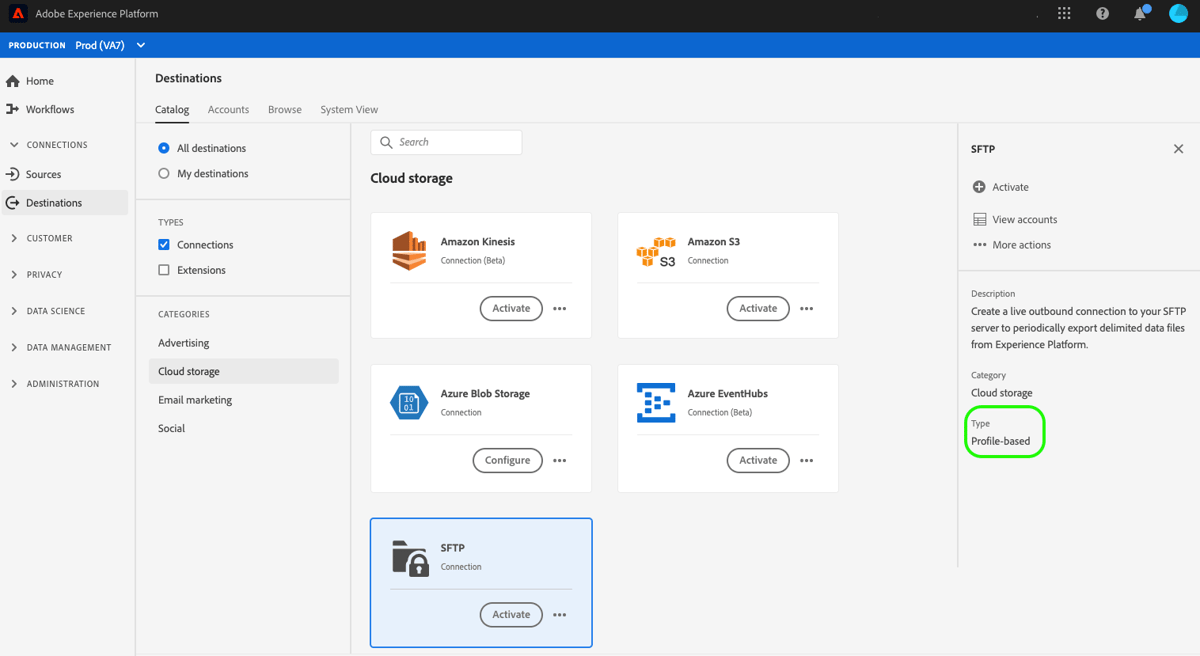The height and width of the screenshot is (656, 1200).
Task: Open the app switcher grid icon
Action: 1064,13
